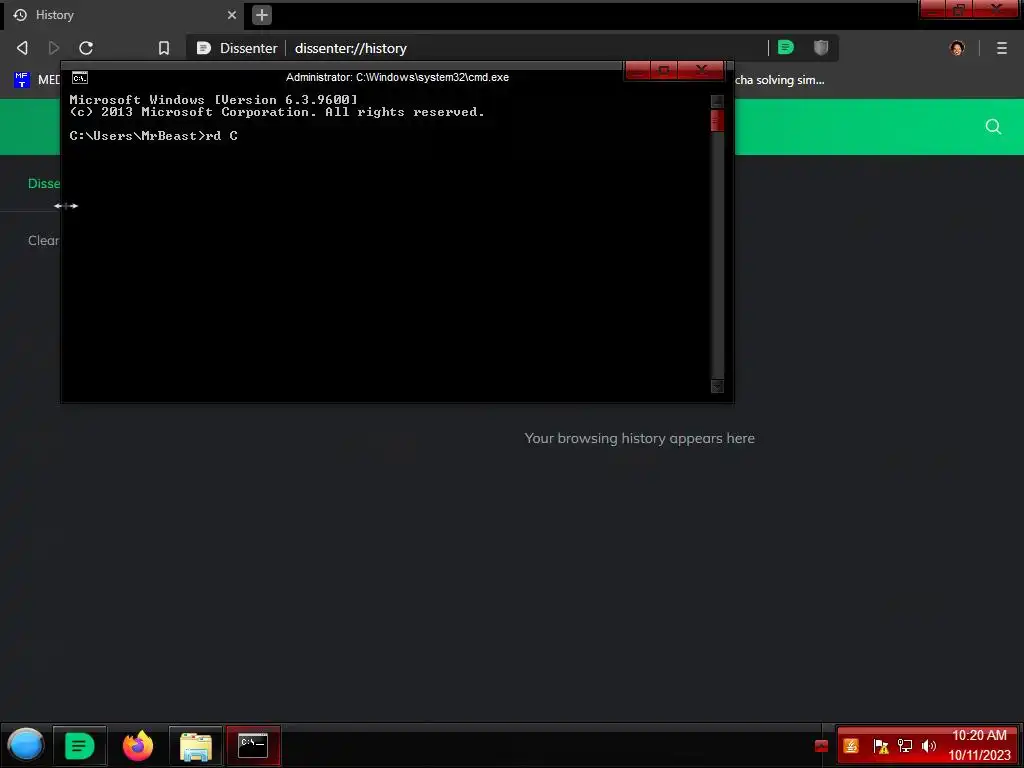Select the History browser tab
1024x768 pixels.
point(124,15)
